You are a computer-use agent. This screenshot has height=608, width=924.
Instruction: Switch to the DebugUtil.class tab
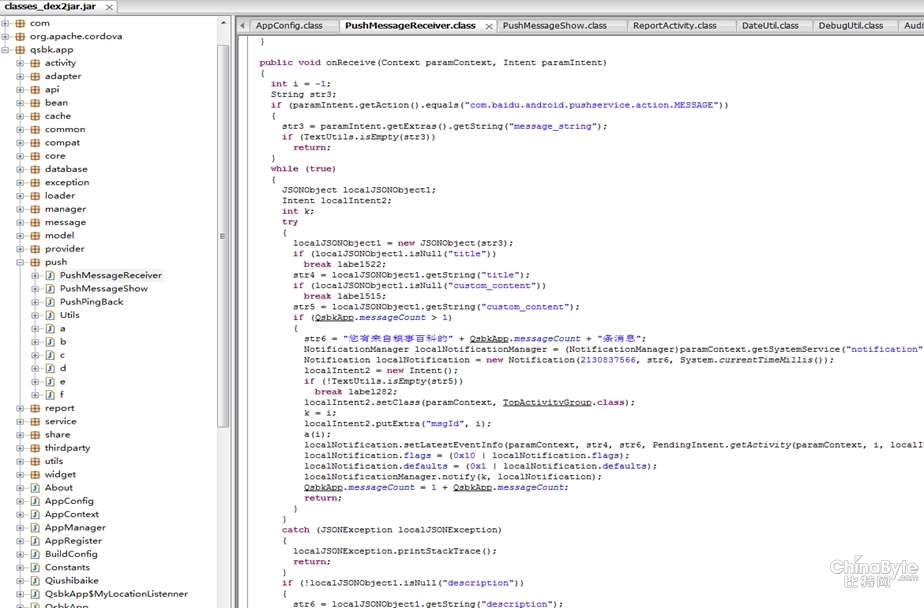pyautogui.click(x=850, y=25)
